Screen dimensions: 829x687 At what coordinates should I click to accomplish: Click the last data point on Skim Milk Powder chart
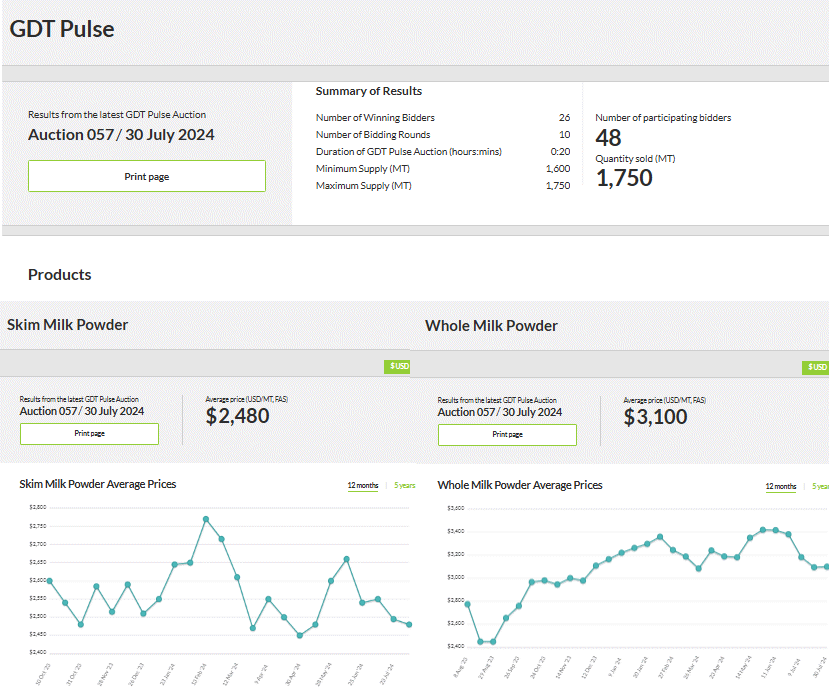(409, 625)
